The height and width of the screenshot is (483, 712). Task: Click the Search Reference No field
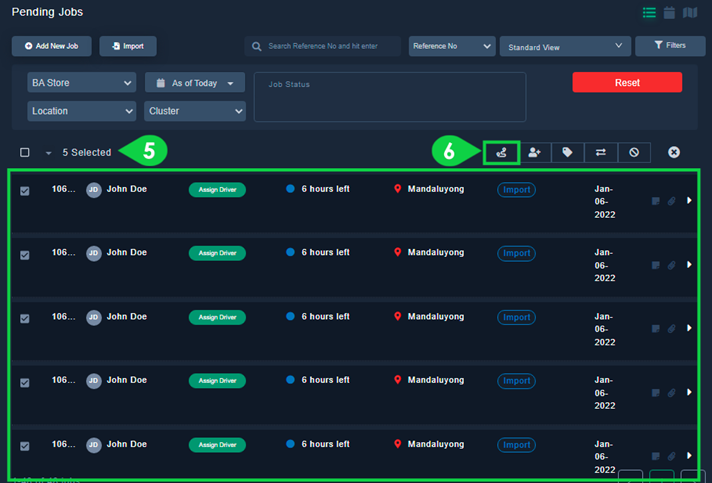(x=325, y=47)
